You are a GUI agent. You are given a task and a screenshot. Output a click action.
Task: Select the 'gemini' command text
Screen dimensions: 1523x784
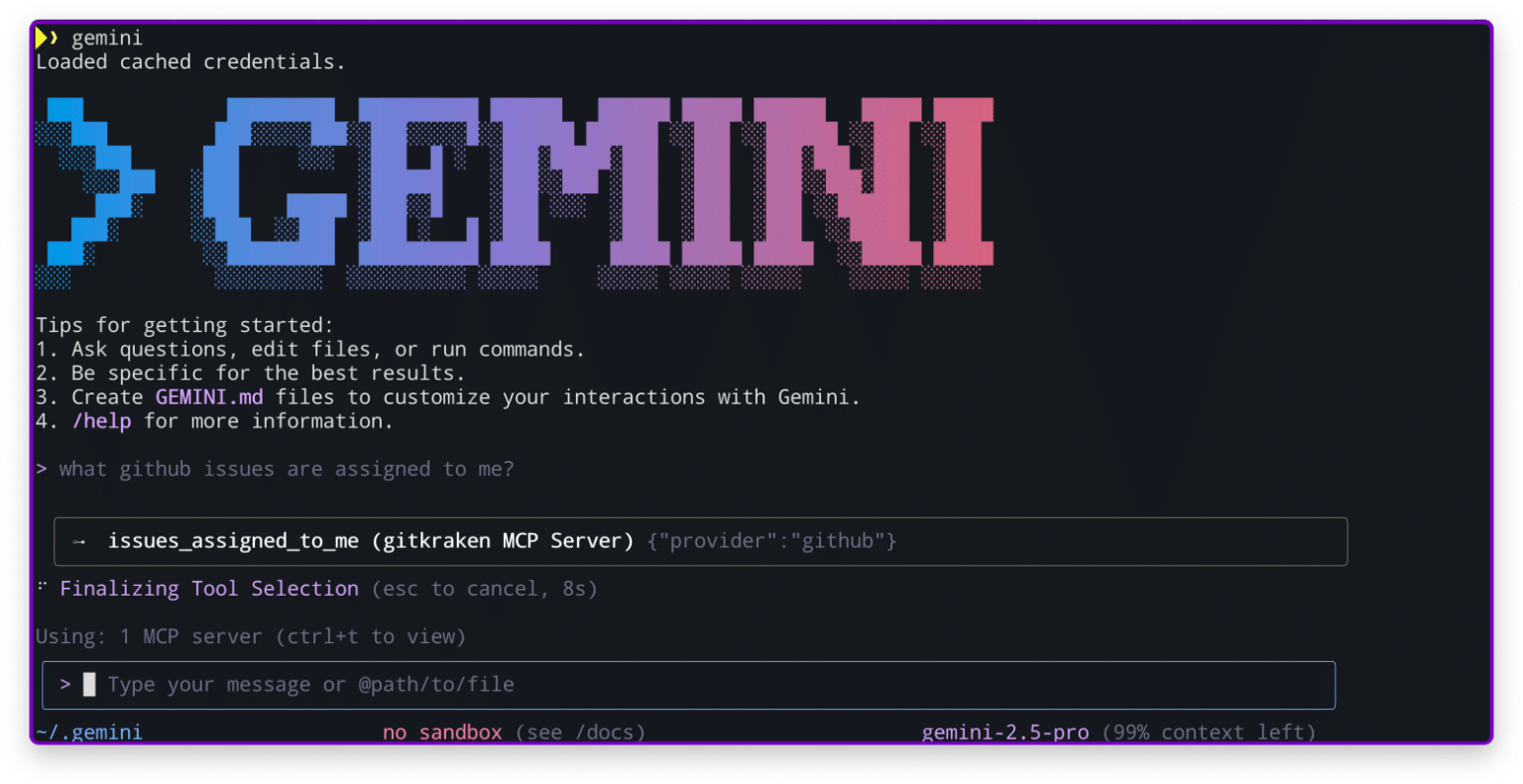pyautogui.click(x=107, y=38)
